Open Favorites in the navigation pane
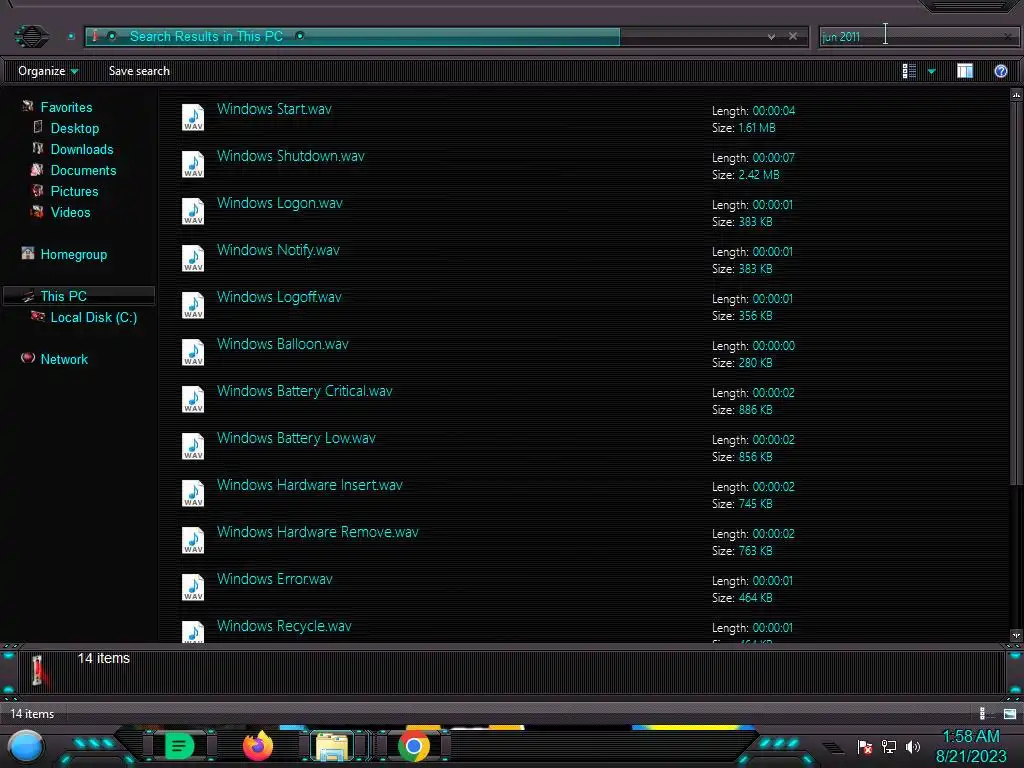The height and width of the screenshot is (768, 1024). click(66, 107)
